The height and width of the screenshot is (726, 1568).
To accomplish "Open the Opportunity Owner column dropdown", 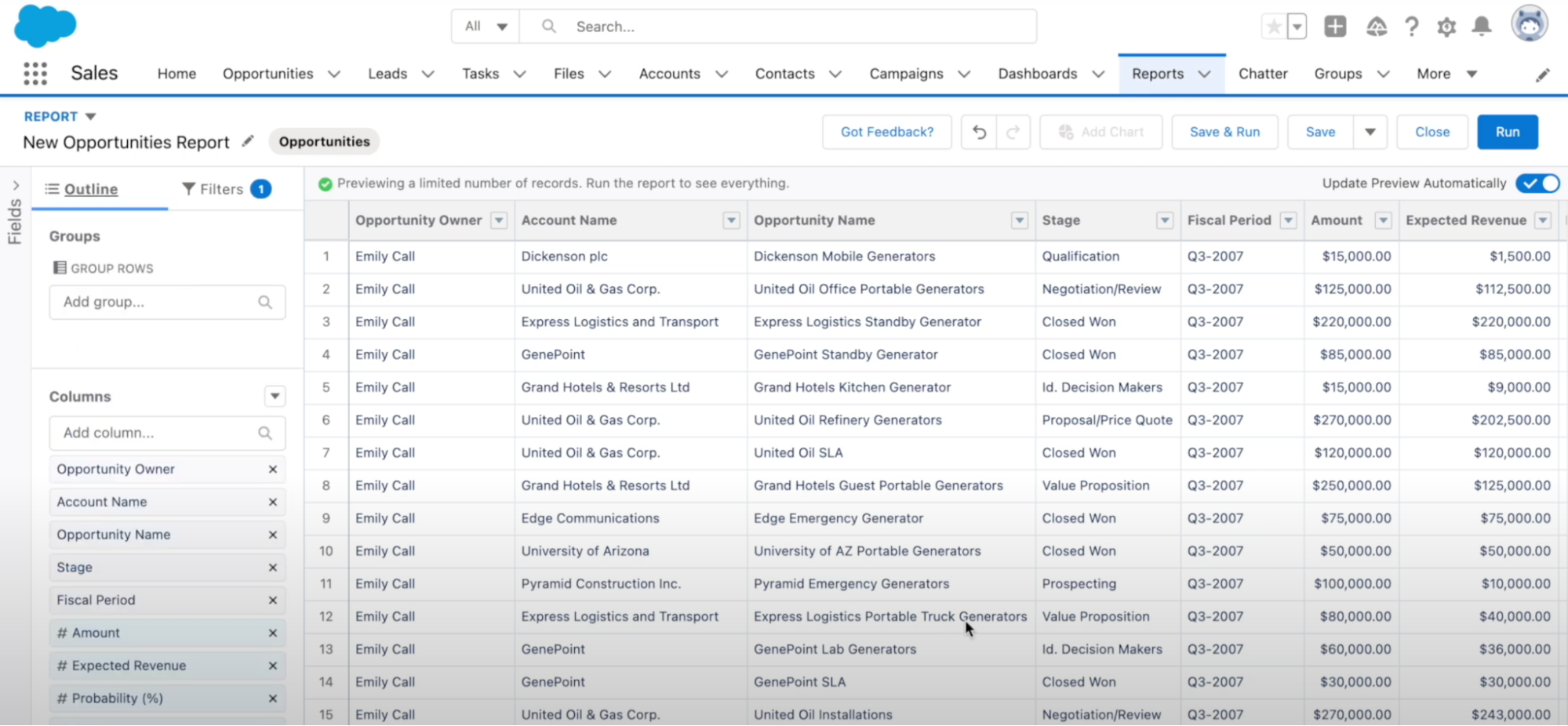I will point(499,220).
